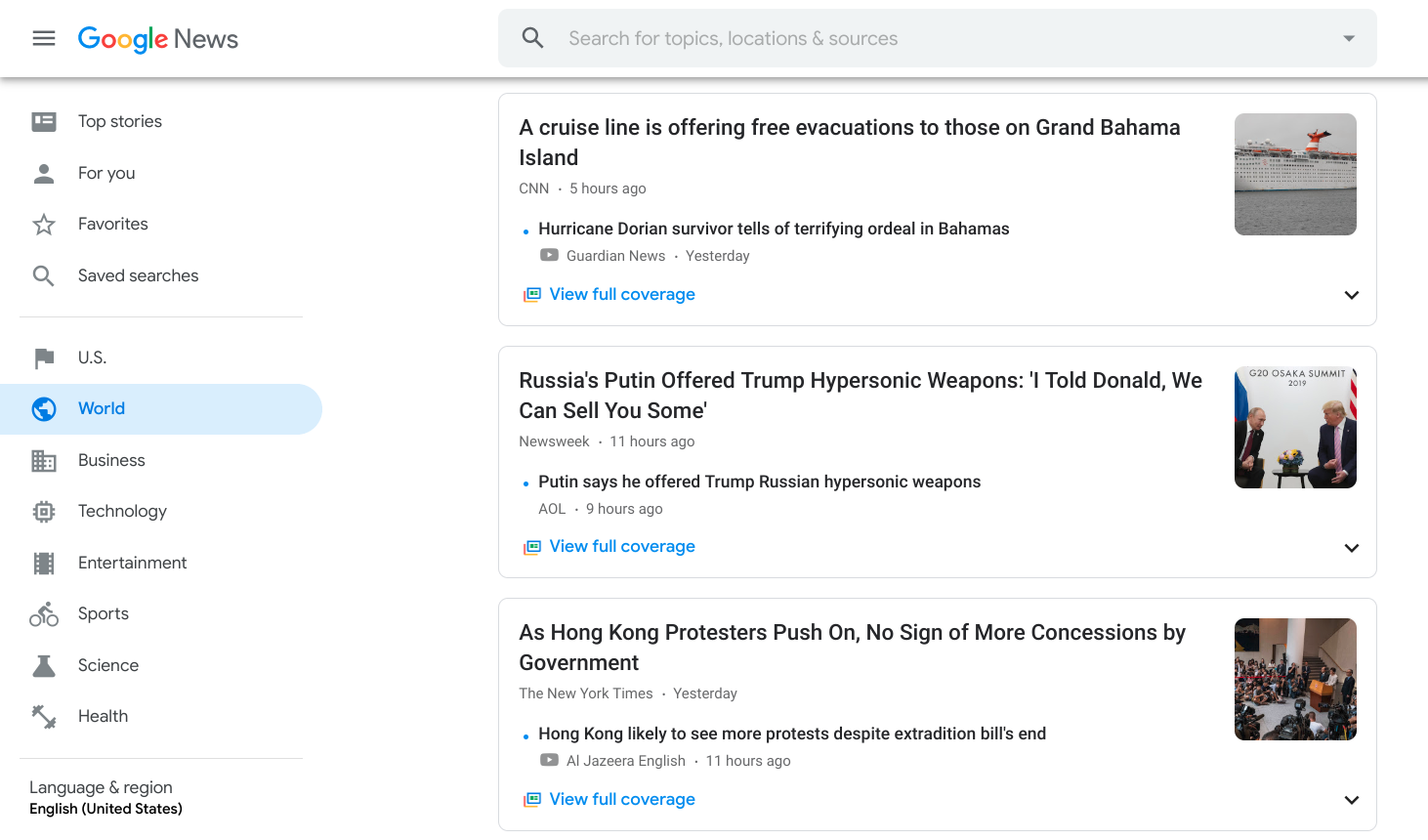Open the search options dropdown arrow
This screenshot has width=1428, height=840.
pyautogui.click(x=1348, y=38)
